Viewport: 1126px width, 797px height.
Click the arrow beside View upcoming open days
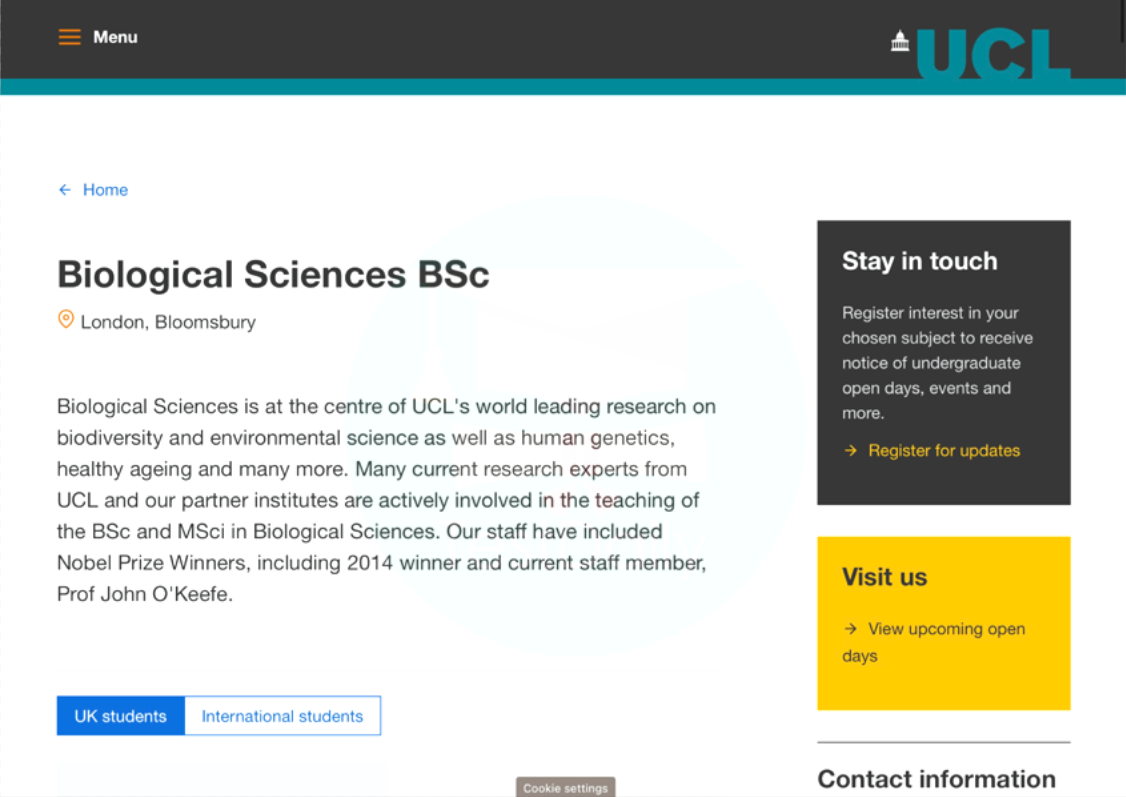click(850, 629)
